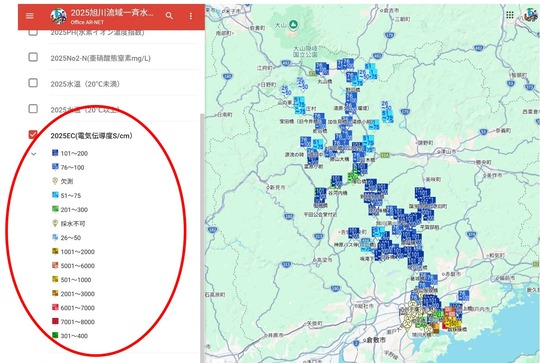Viewport: 540px width, 363px height.
Task: Click the map title 2025旭川流域一斉水...
Action: 112,13
